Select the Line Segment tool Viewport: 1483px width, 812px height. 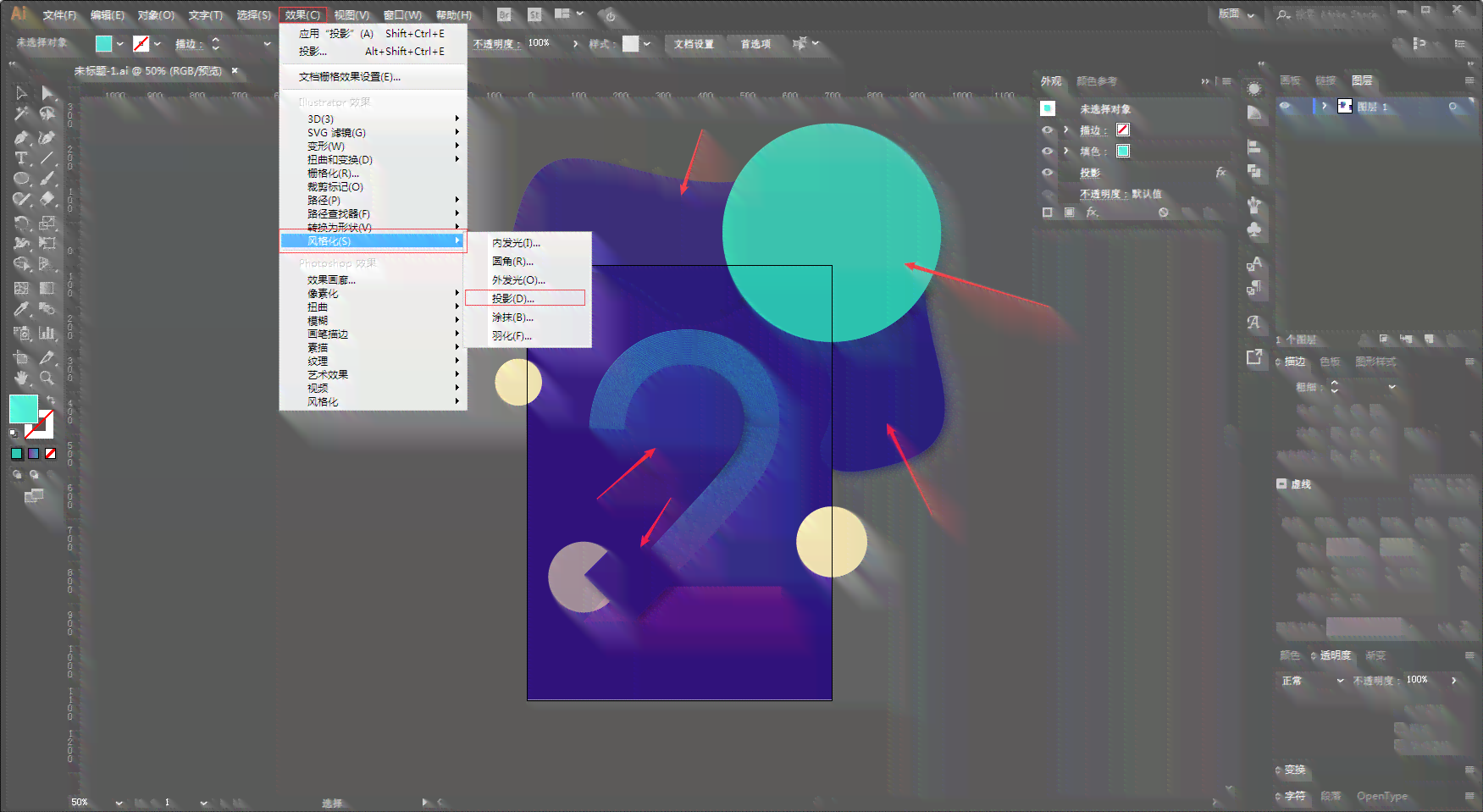tap(47, 157)
